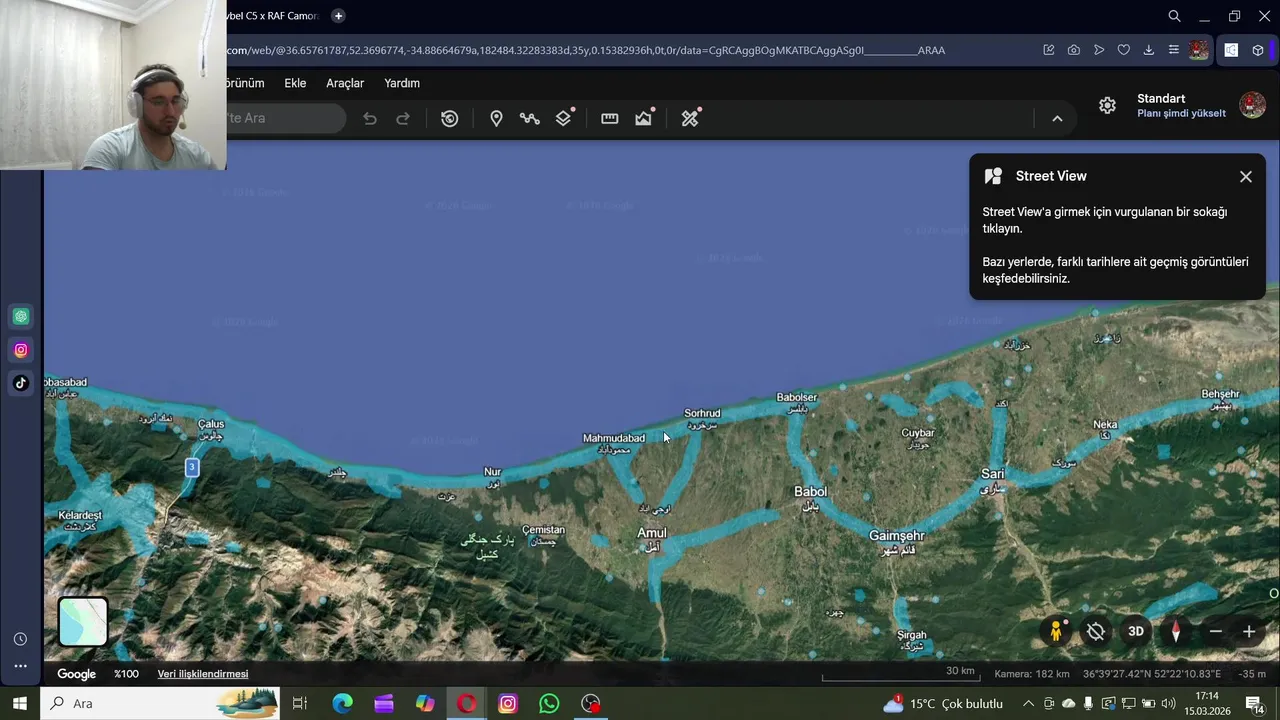1280x720 pixels.
Task: Zoom in with the plus button
Action: point(1249,631)
